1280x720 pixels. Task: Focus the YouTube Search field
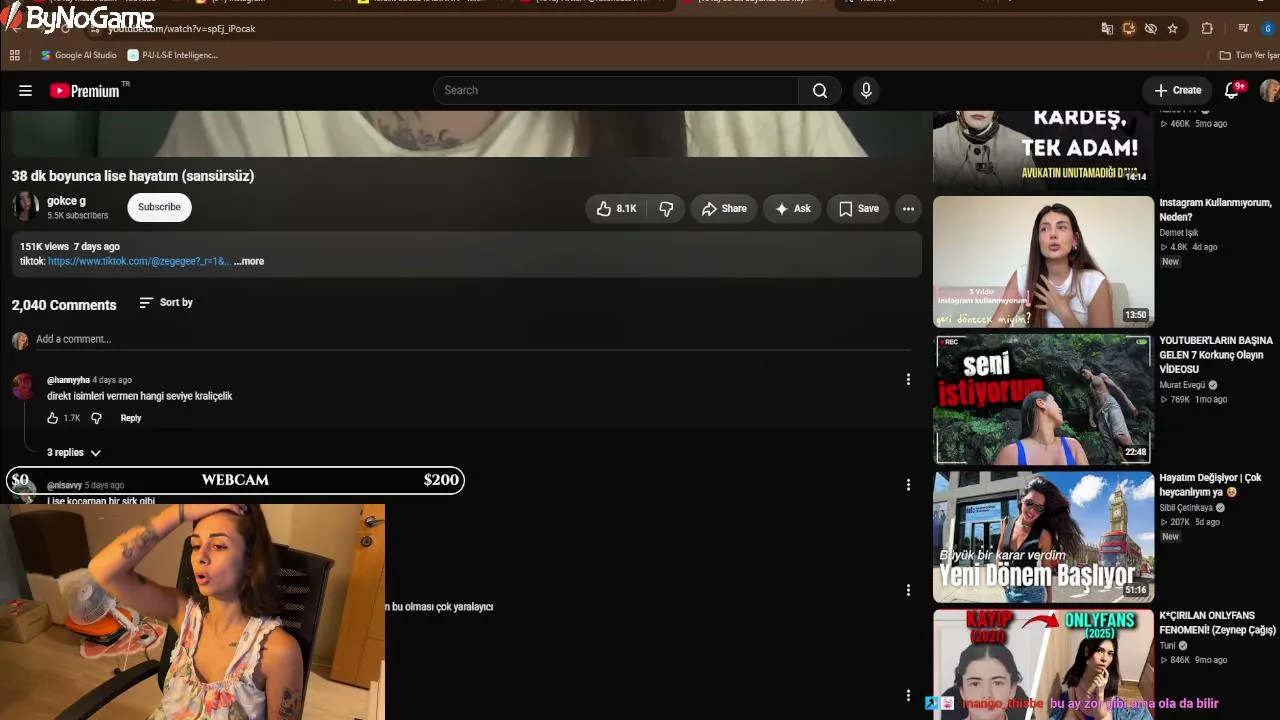(616, 91)
